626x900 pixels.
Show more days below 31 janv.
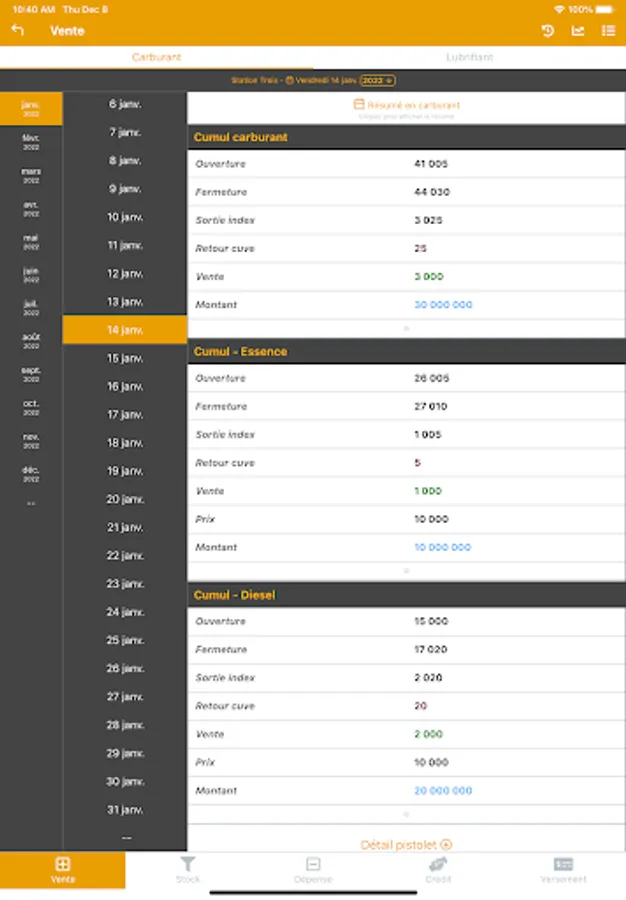coord(126,838)
